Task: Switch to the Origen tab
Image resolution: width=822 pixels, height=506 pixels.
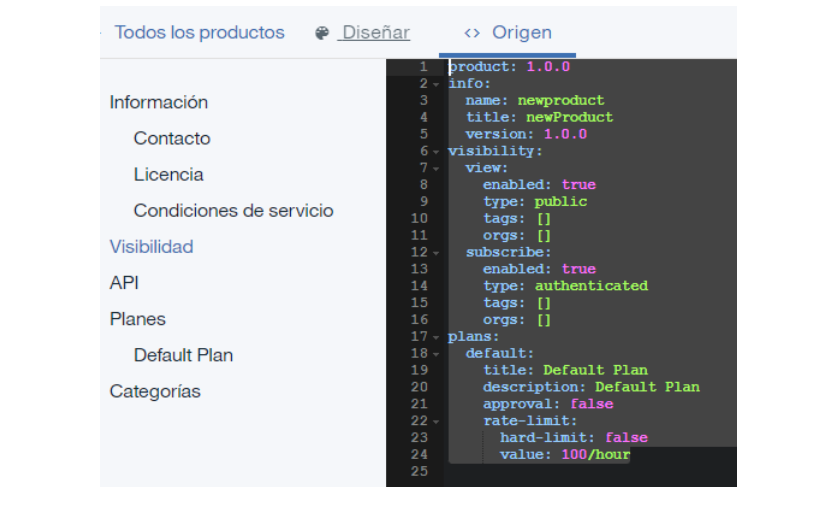Action: pos(521,33)
